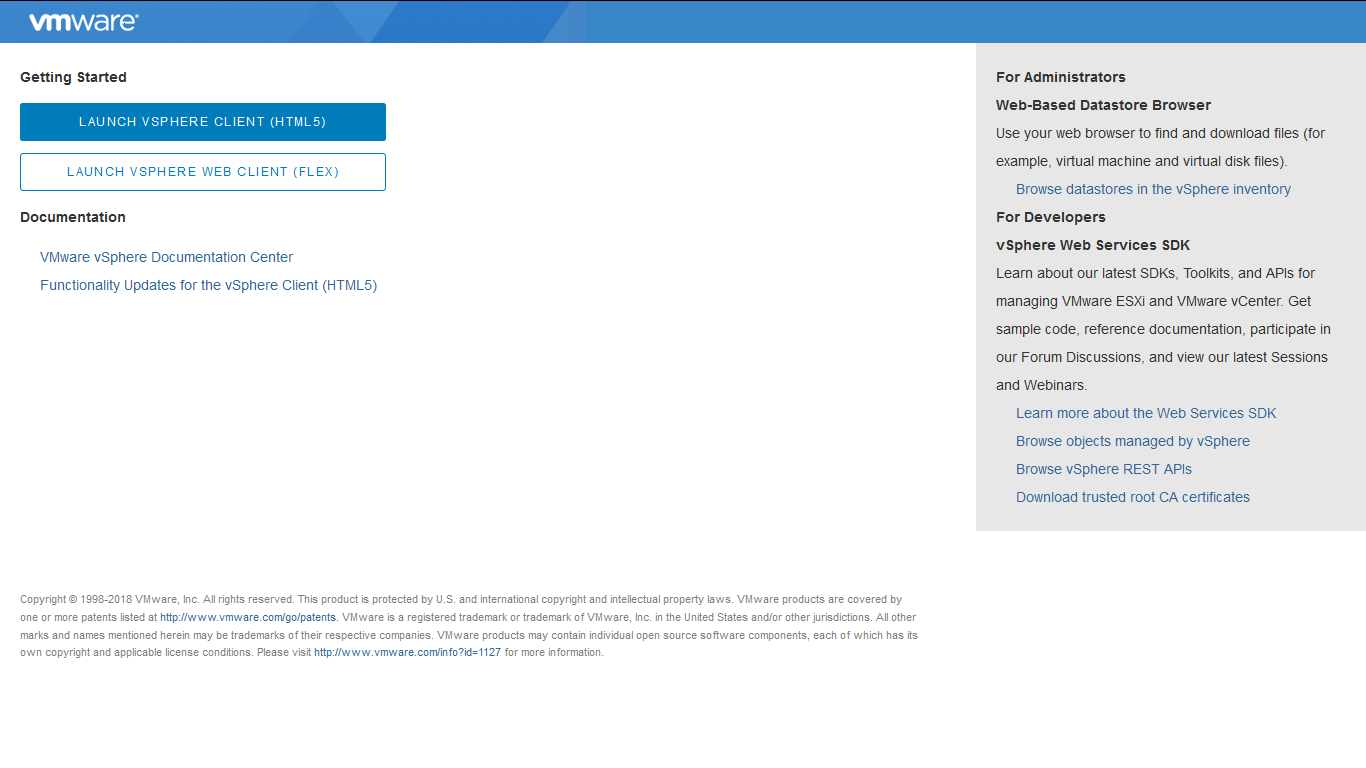1366x768 pixels.
Task: Click the For Developers heading
Action: (x=1050, y=217)
